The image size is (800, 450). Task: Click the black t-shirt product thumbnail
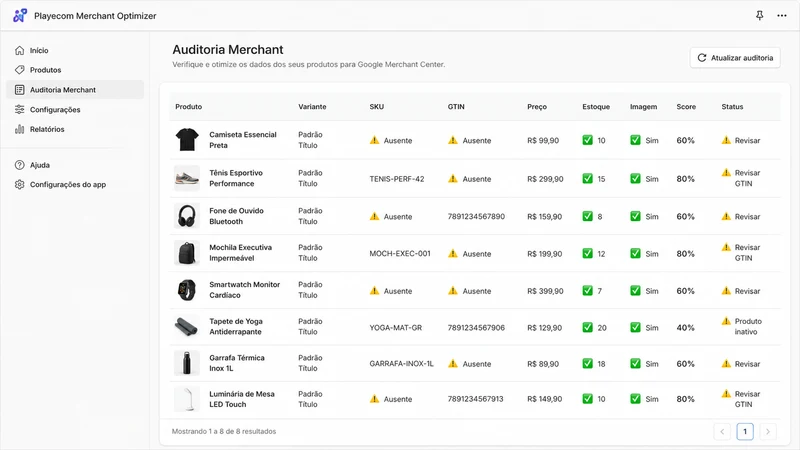click(x=187, y=139)
